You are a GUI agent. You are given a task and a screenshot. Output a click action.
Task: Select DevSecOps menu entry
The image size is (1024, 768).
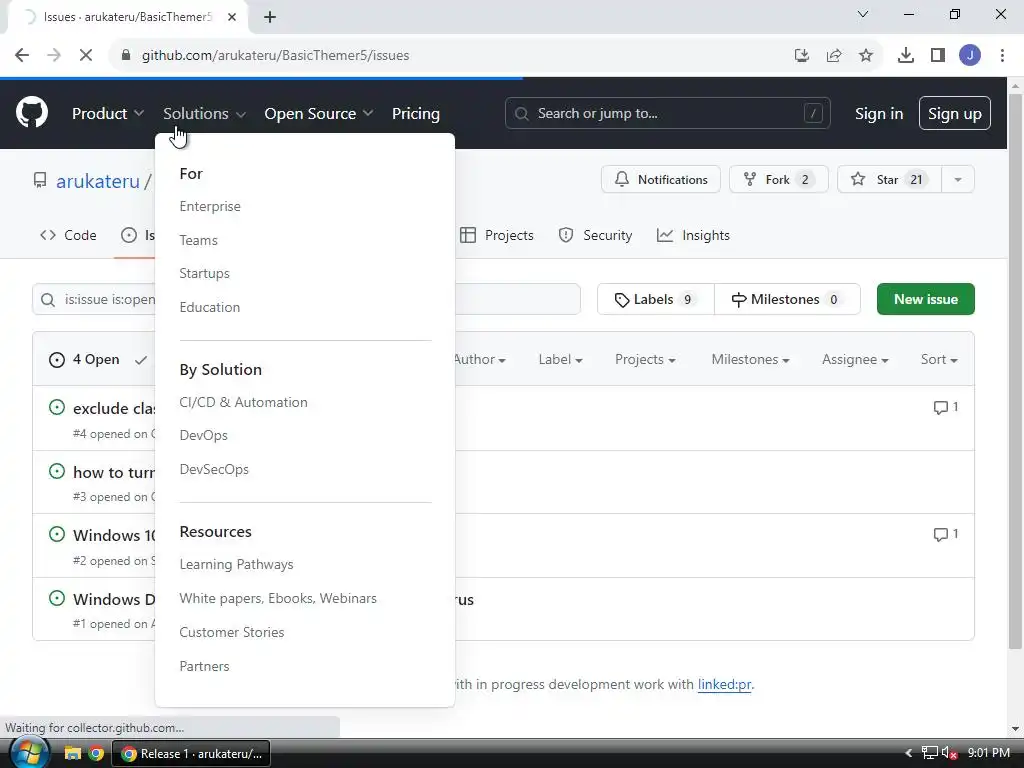(214, 469)
